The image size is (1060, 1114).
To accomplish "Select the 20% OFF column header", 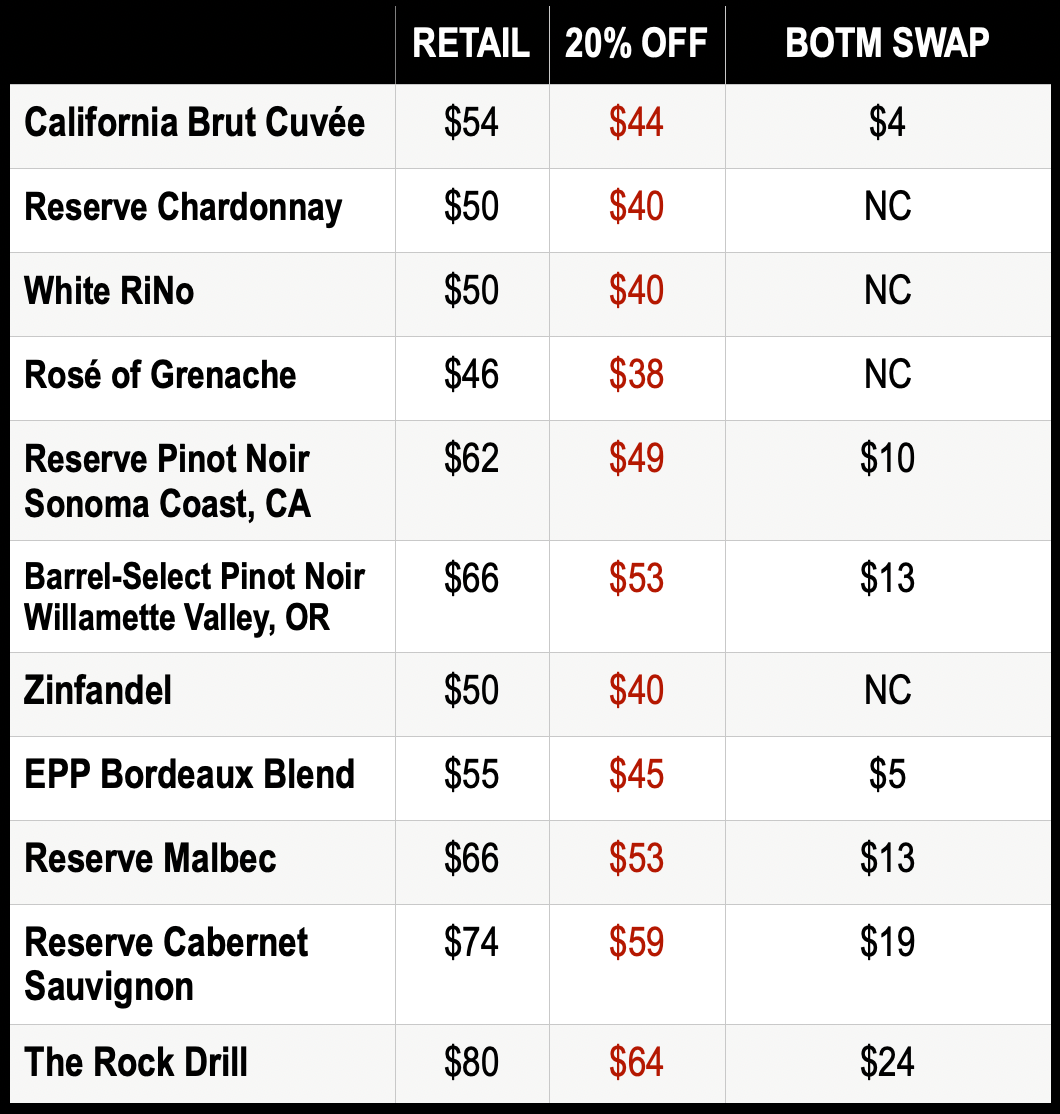I will tap(636, 43).
